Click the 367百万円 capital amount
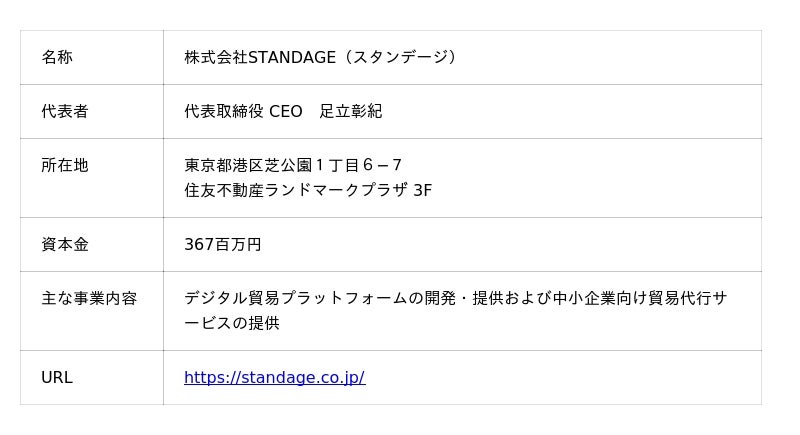Viewport: 800px width, 435px height. coord(222,245)
